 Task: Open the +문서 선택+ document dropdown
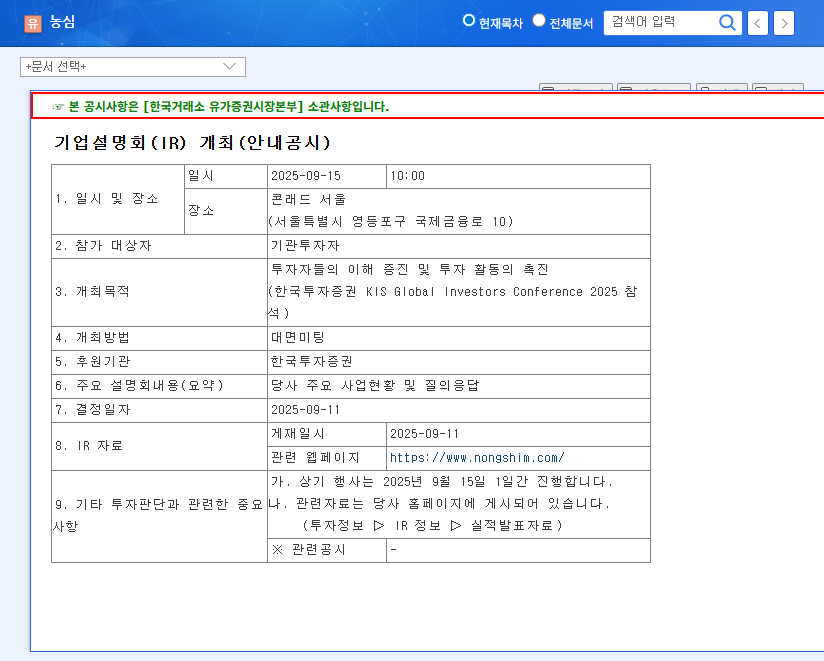(133, 67)
